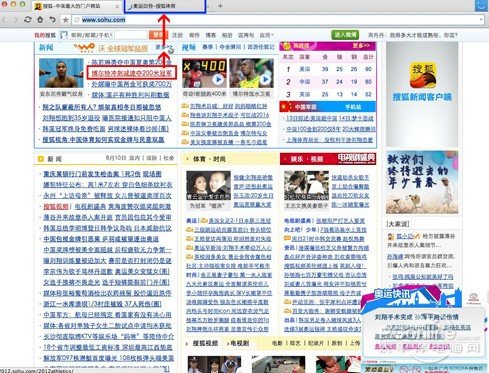Open the 电影 video category link

[x=277, y=343]
